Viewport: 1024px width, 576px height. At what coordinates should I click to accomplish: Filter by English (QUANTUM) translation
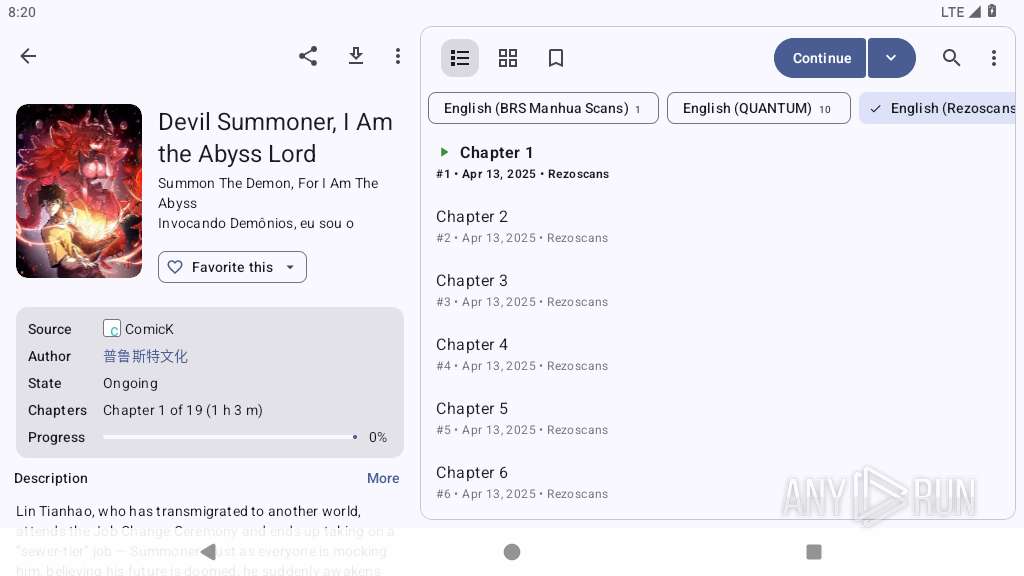click(759, 108)
